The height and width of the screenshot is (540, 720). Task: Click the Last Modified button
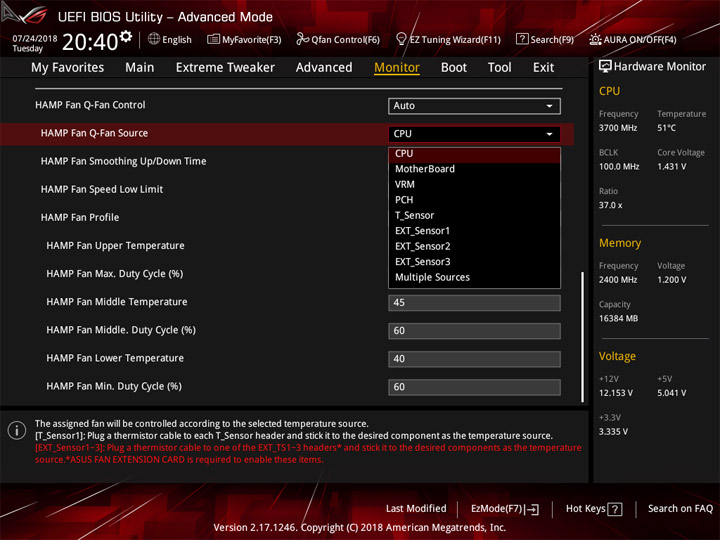click(416, 509)
